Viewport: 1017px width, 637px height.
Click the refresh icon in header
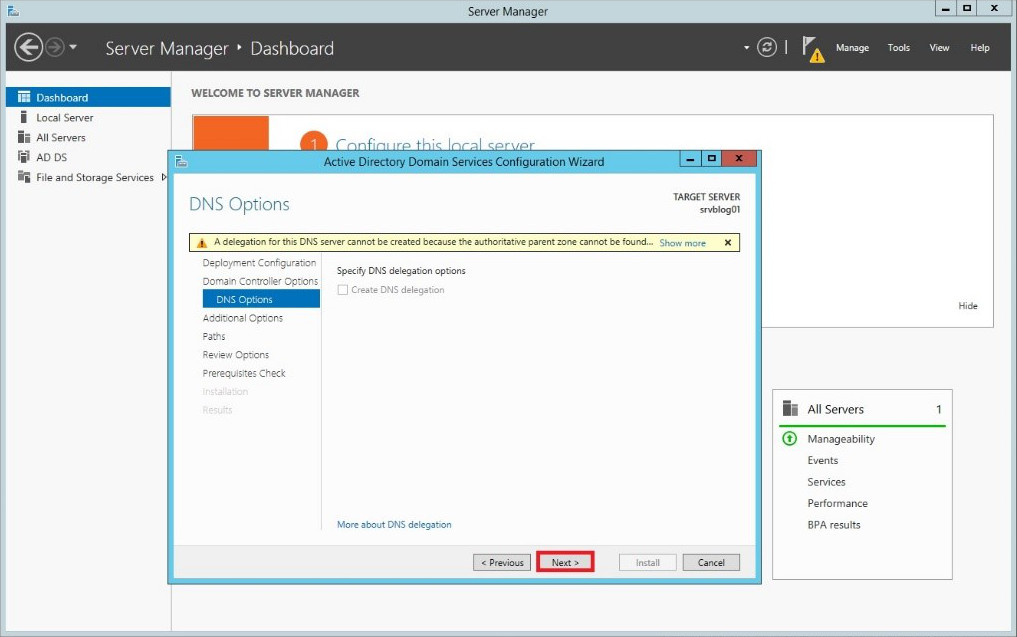(767, 47)
